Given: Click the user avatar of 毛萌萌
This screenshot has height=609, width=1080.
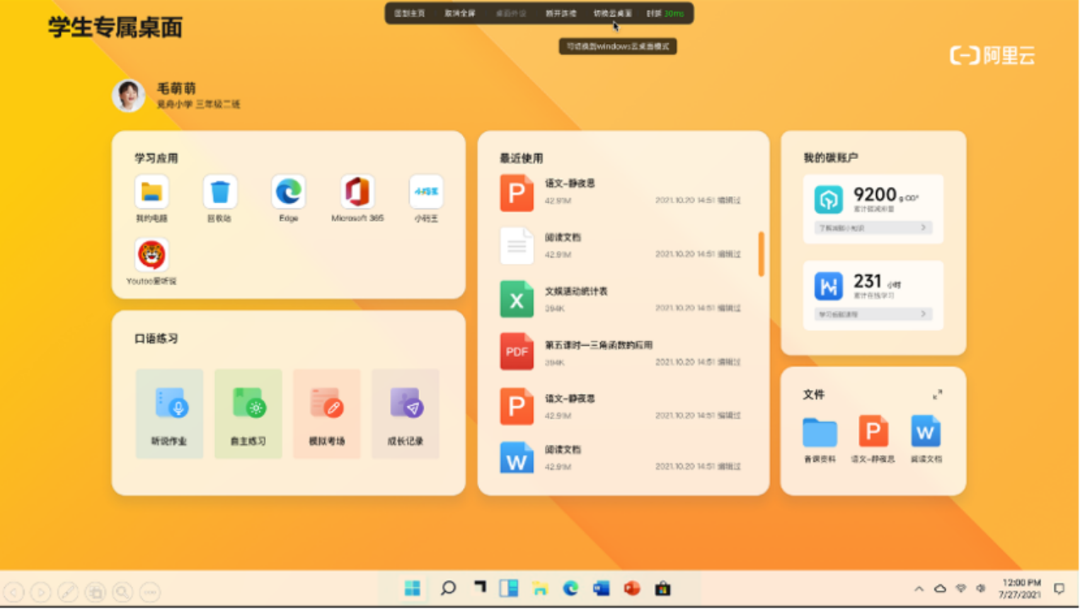Looking at the screenshot, I should pos(129,95).
